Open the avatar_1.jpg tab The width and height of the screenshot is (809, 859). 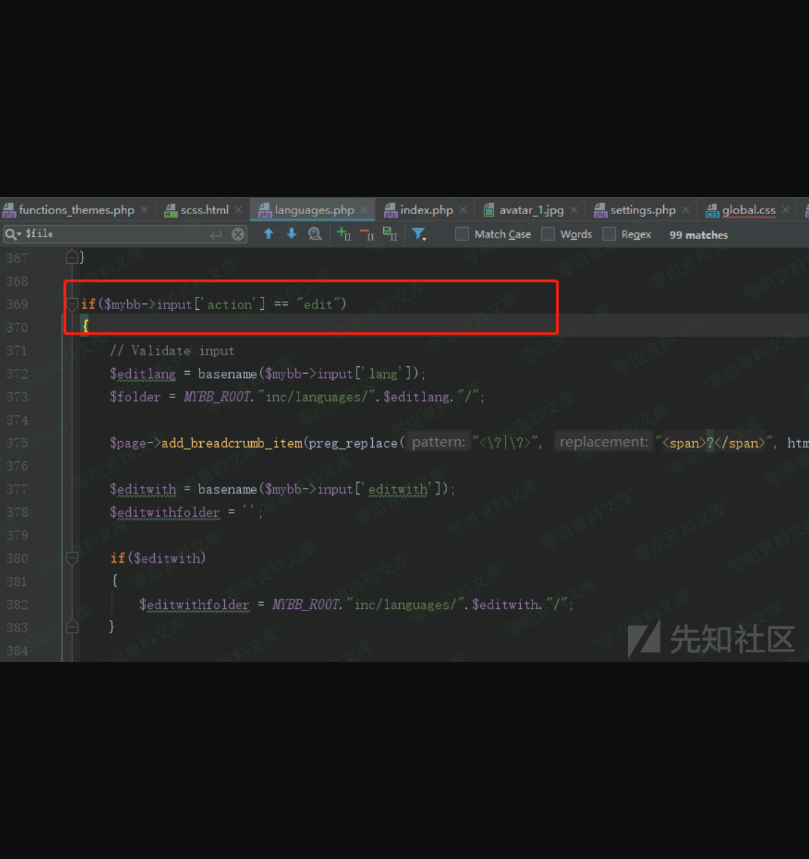tap(531, 210)
